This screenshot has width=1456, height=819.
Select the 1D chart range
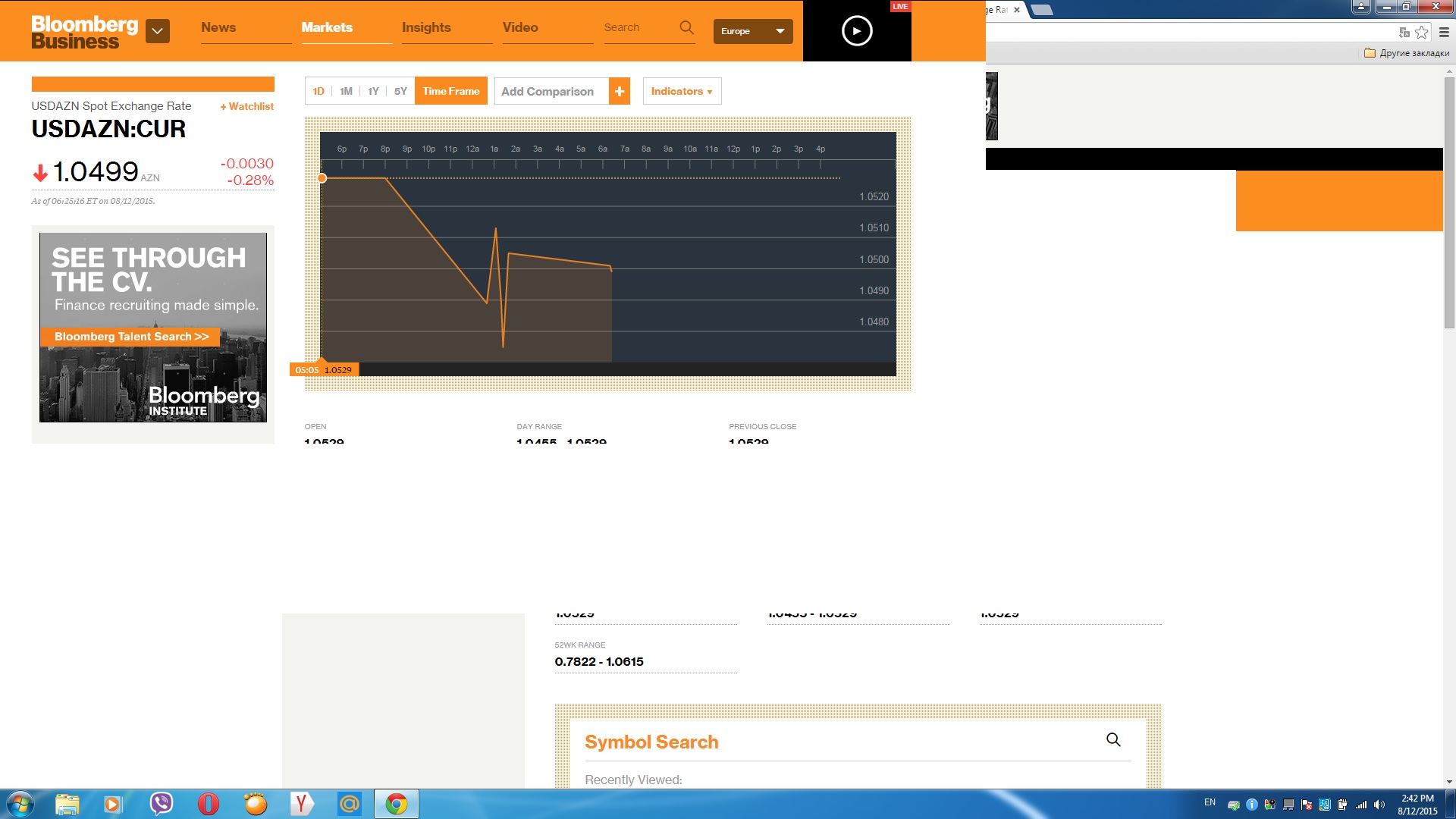coord(318,91)
